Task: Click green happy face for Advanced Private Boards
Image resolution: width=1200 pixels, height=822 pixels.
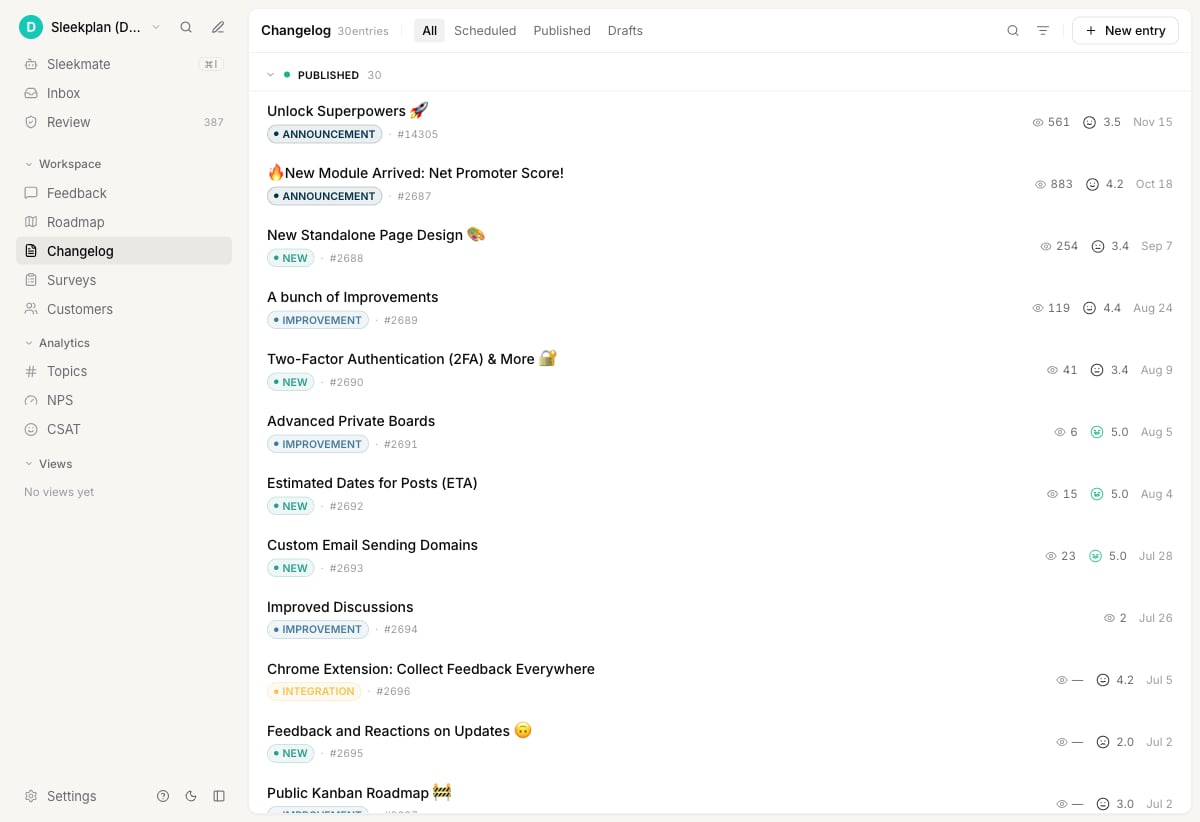Action: [x=1097, y=432]
